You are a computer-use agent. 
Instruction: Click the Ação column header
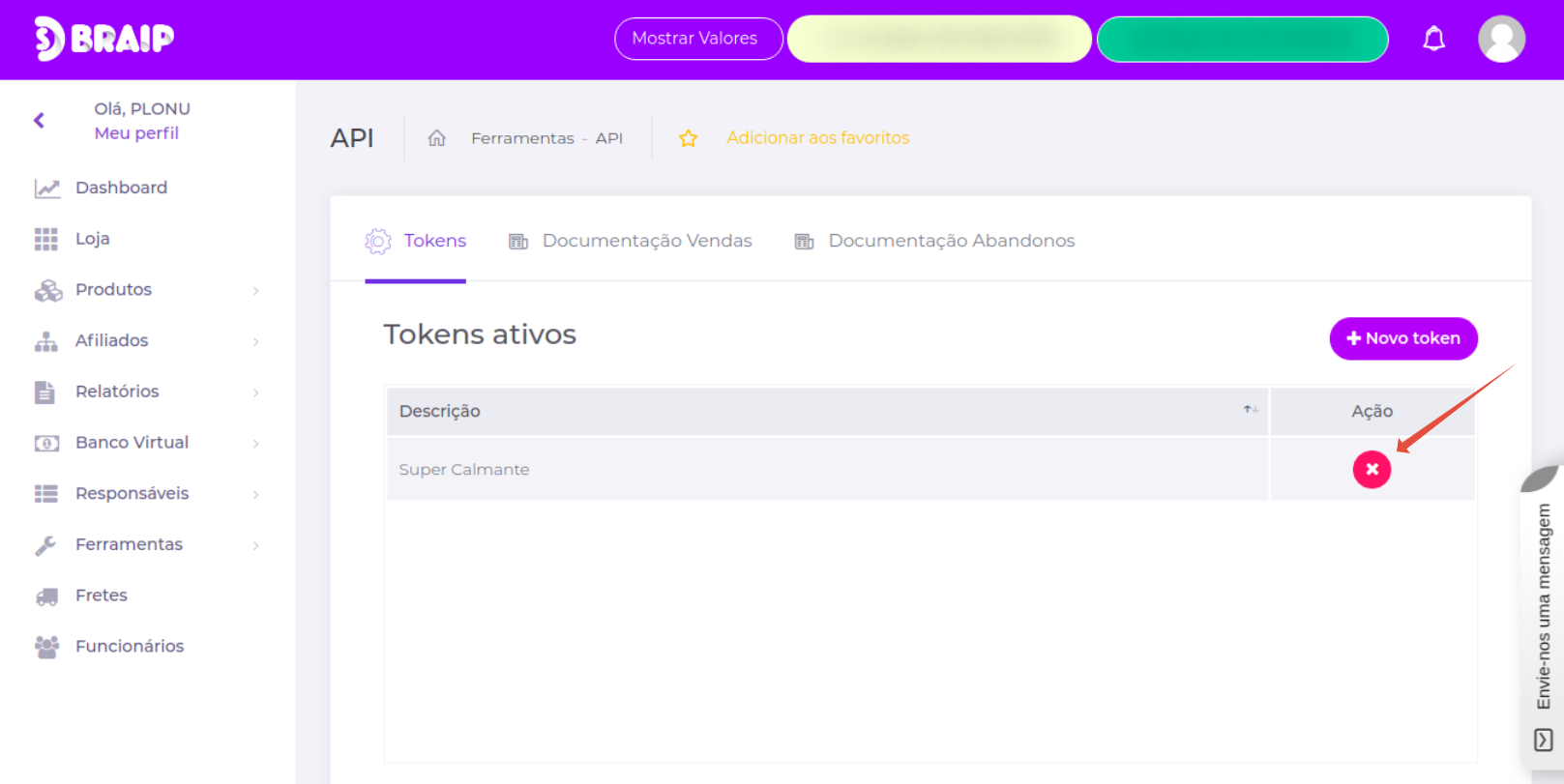point(1372,411)
